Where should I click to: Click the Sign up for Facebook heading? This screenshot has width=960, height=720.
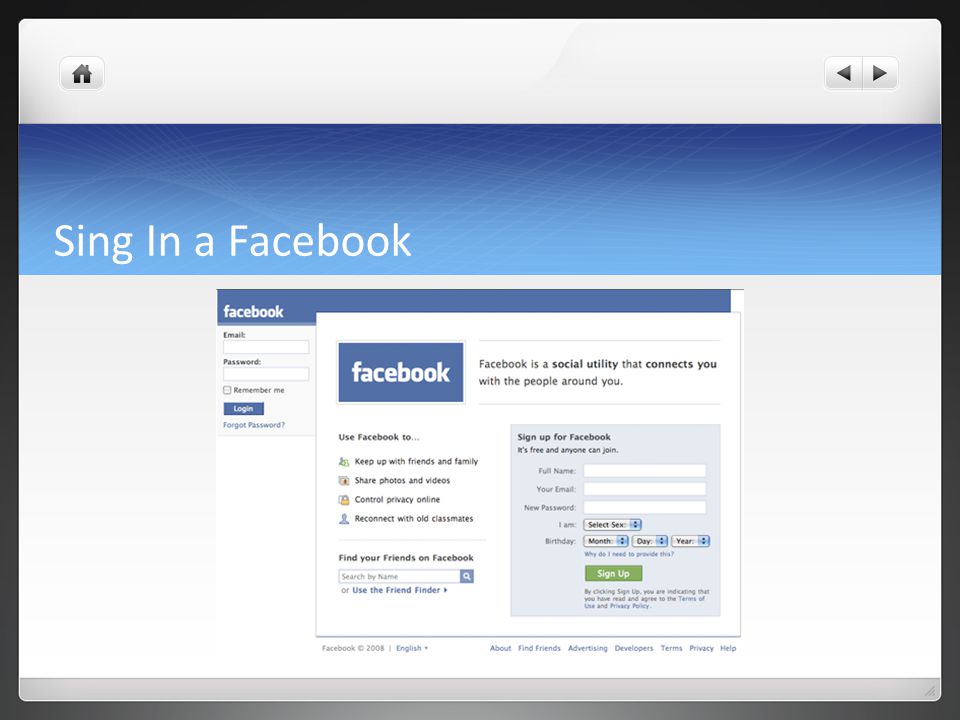pos(564,437)
